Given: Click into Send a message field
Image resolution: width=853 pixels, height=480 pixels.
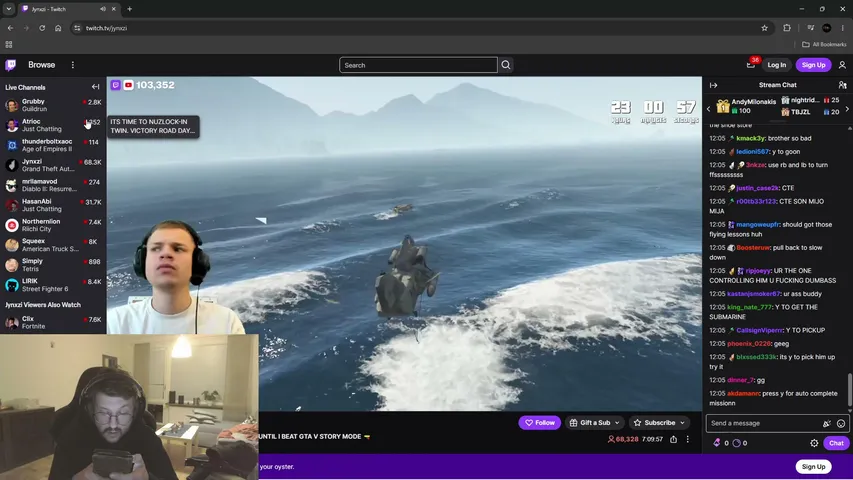Looking at the screenshot, I should point(764,423).
